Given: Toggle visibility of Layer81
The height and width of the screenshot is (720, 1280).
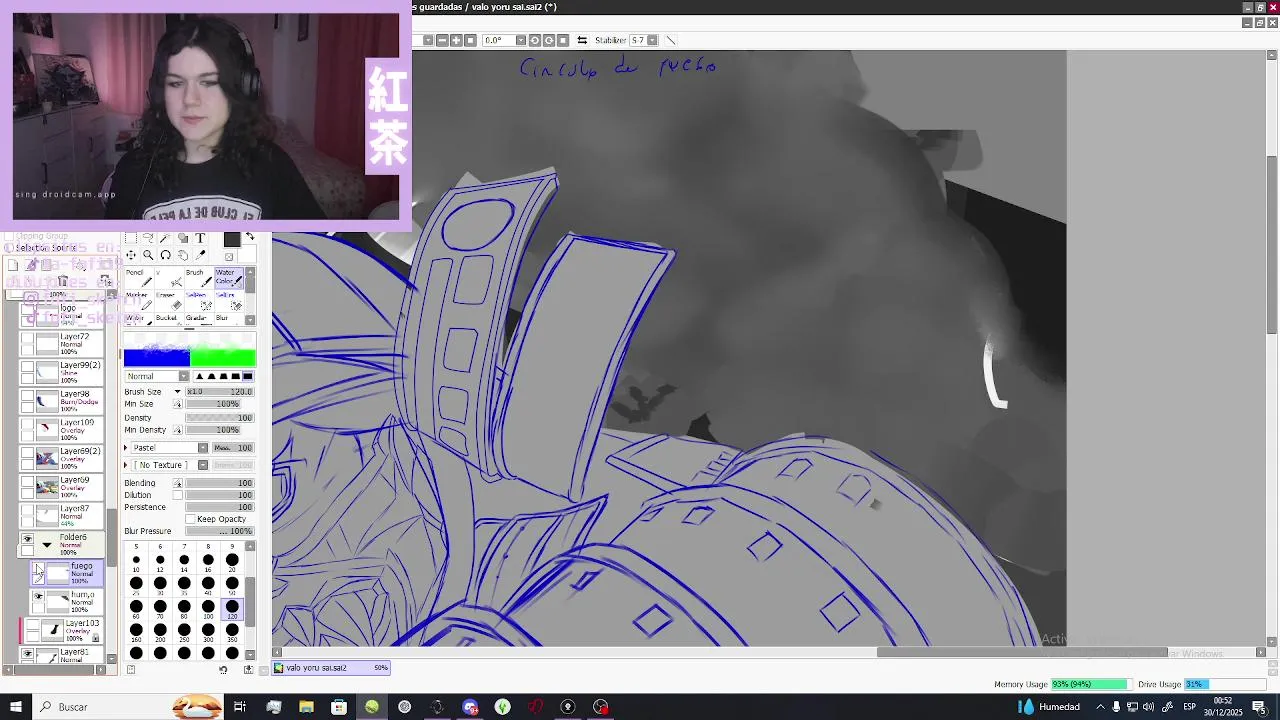Looking at the screenshot, I should [27, 653].
